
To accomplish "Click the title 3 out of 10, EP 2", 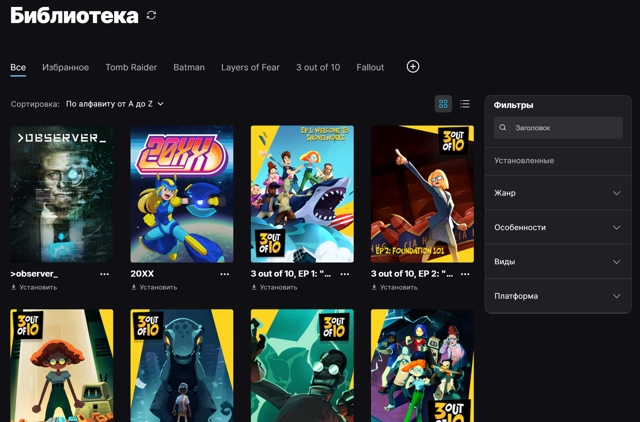I will (411, 274).
